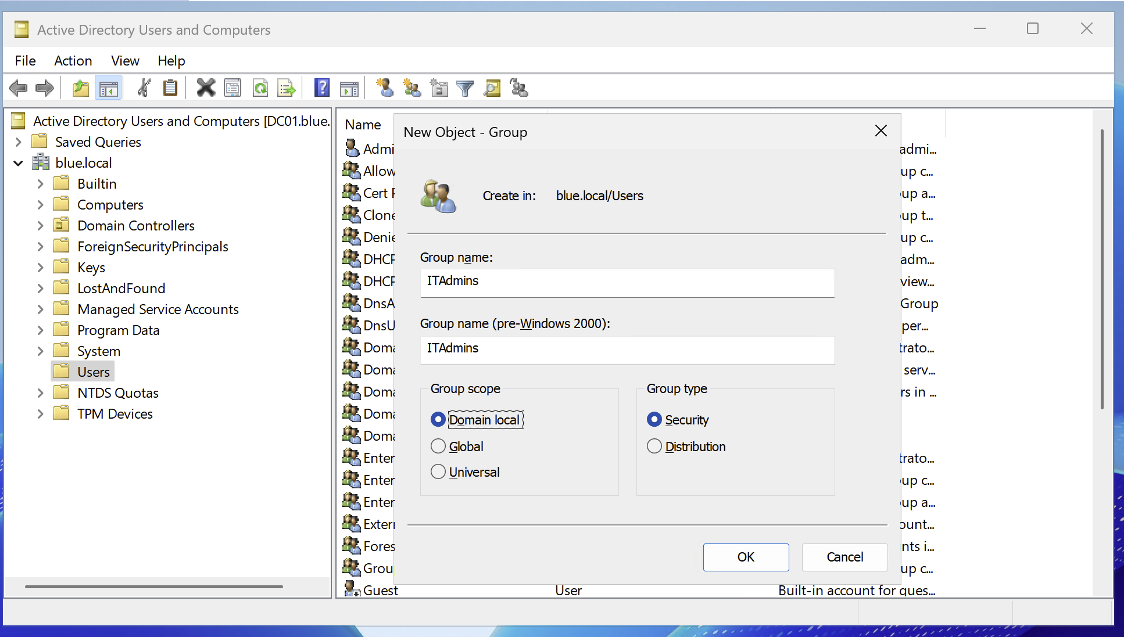Viewport: 1127px width, 640px height.
Task: Click the create new user toolbar icon
Action: pos(385,88)
